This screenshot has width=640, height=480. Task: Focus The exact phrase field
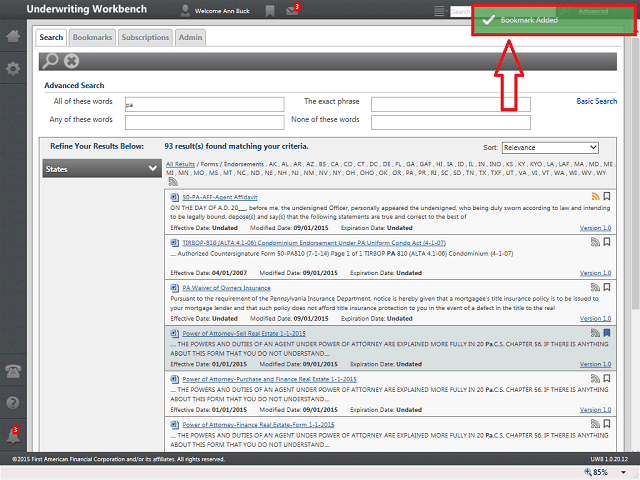(451, 104)
